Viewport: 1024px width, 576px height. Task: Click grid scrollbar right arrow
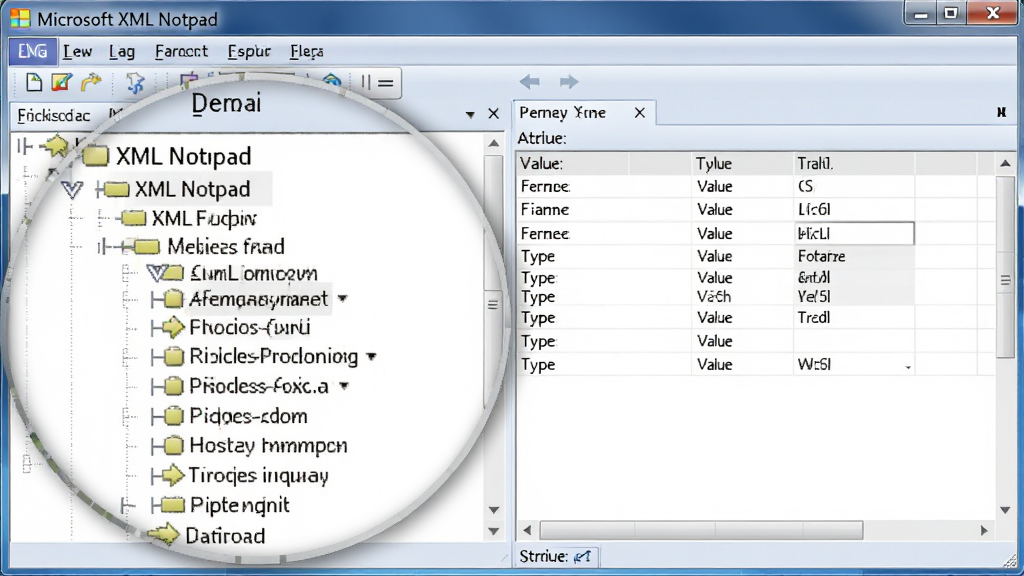[984, 530]
